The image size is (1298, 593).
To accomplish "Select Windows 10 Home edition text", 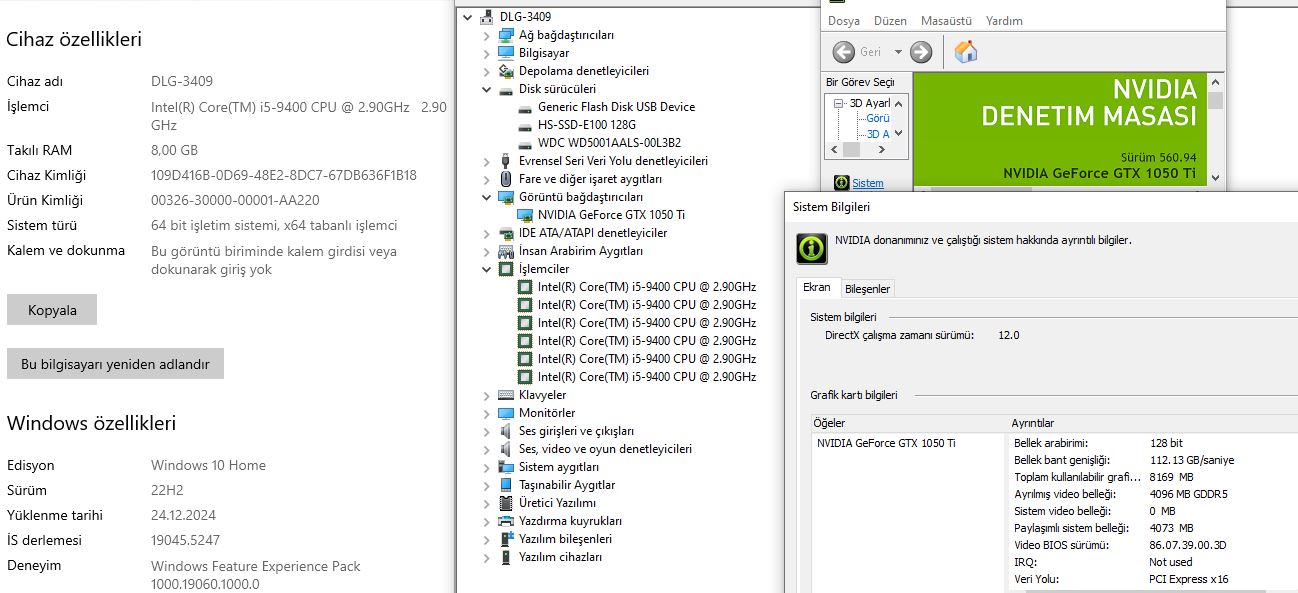I will [208, 465].
